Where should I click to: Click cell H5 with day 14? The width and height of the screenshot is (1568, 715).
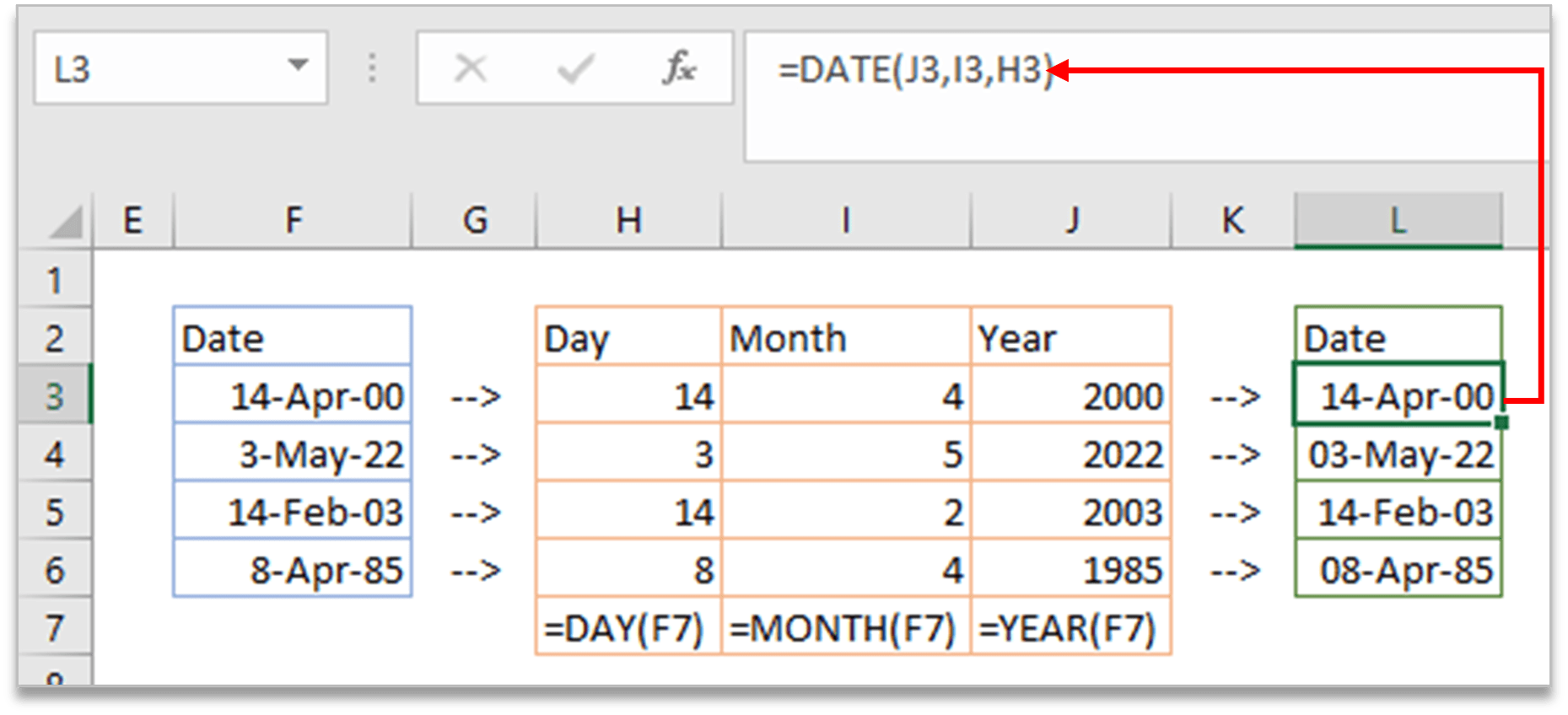(628, 511)
